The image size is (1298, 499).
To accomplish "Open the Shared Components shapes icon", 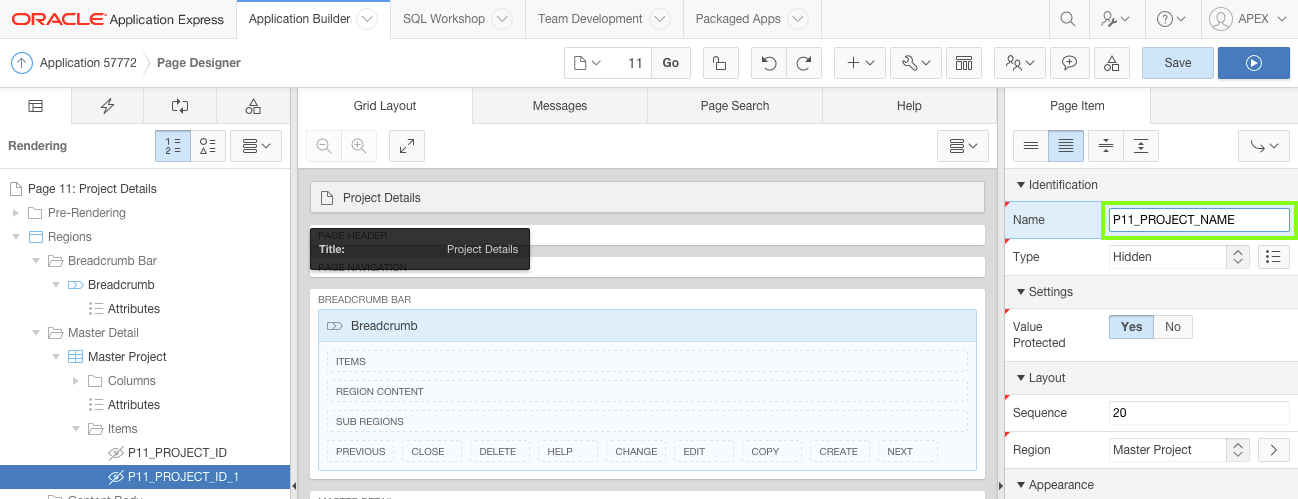I will pyautogui.click(x=1111, y=63).
